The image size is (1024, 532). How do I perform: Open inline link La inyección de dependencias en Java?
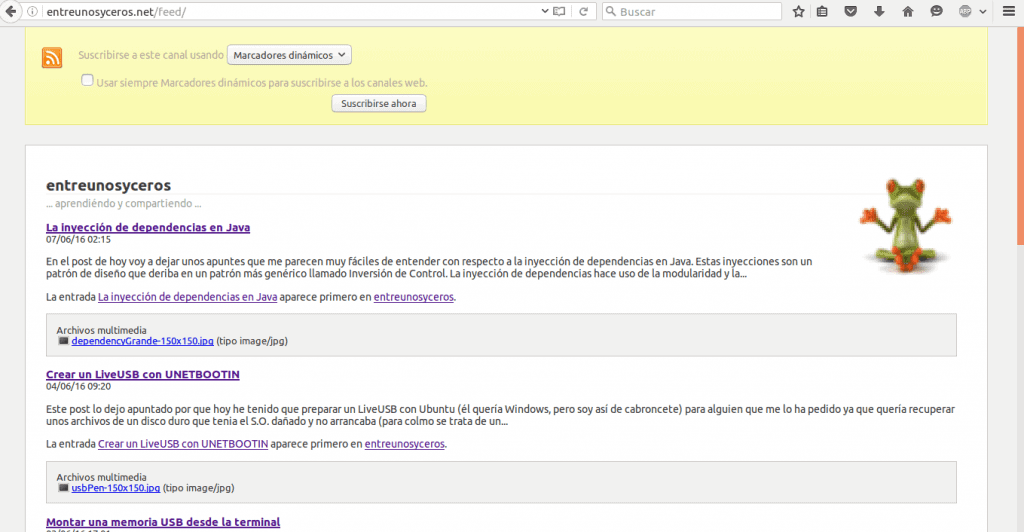click(187, 296)
